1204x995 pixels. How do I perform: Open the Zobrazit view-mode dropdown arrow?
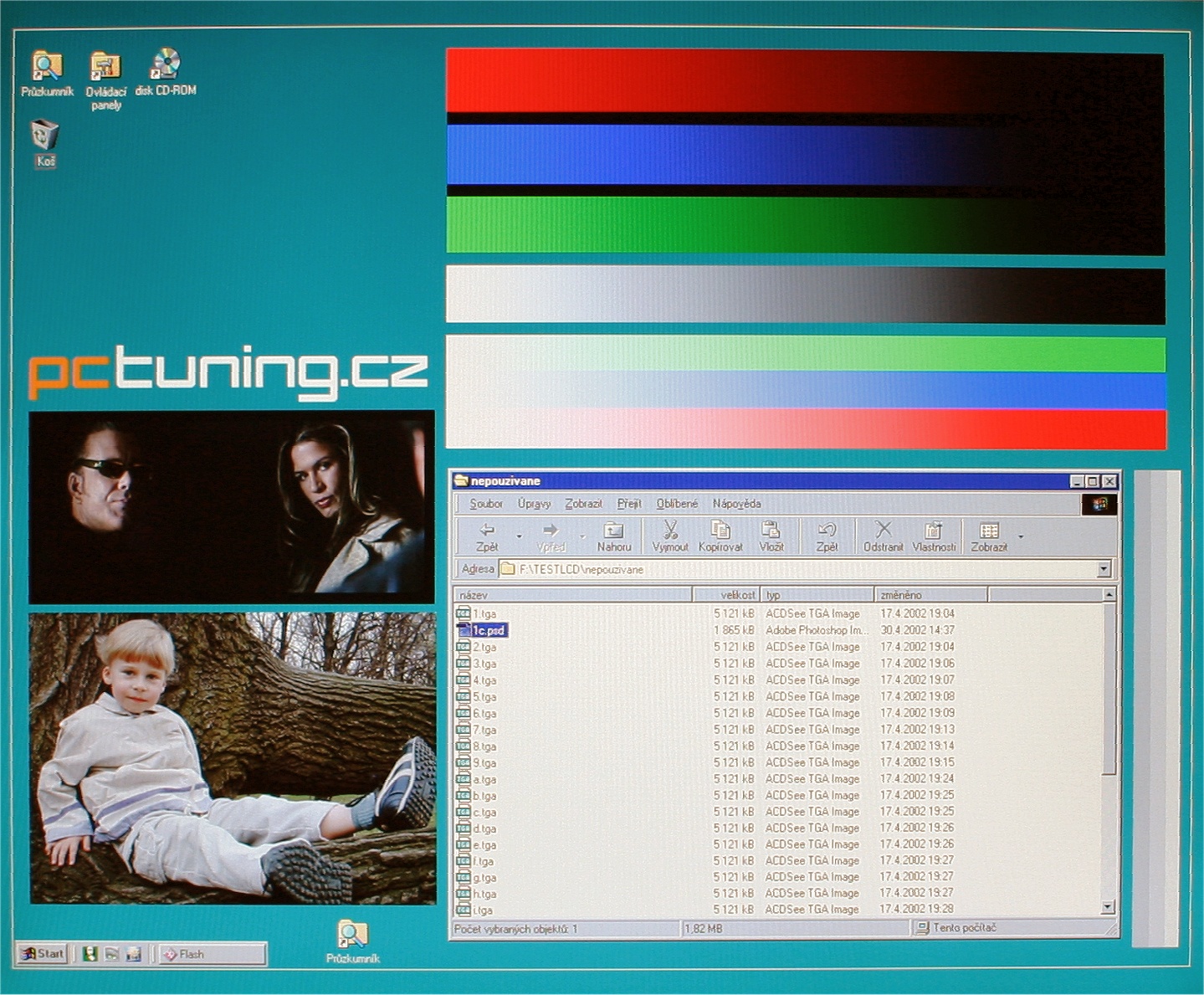point(1021,536)
